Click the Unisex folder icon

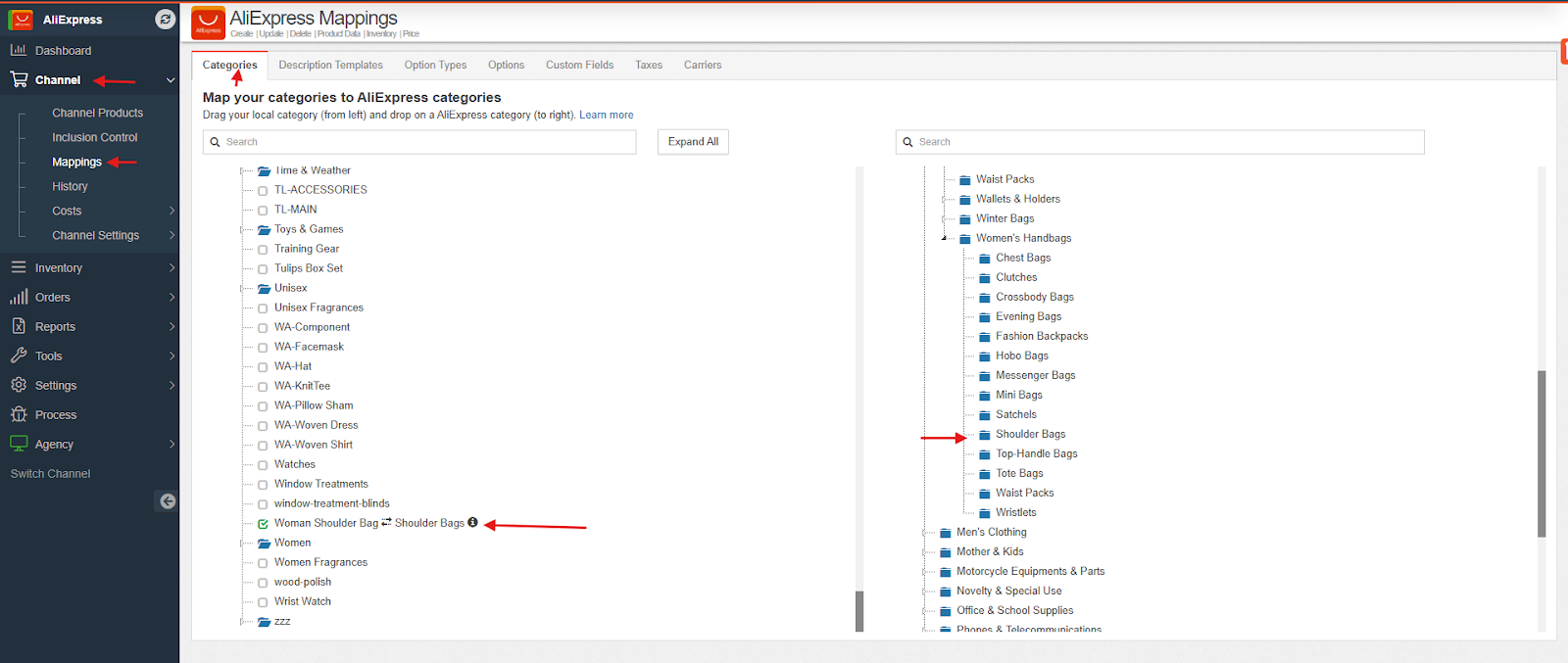point(264,289)
